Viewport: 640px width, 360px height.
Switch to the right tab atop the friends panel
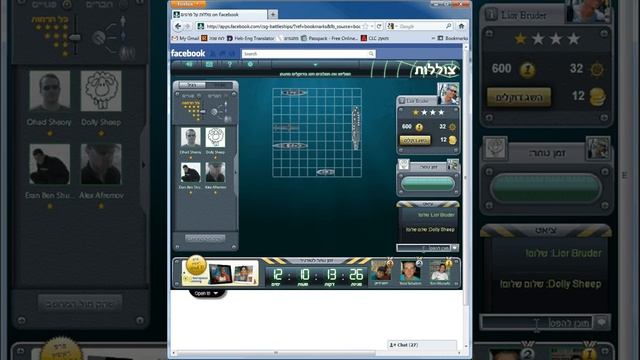pos(219,85)
